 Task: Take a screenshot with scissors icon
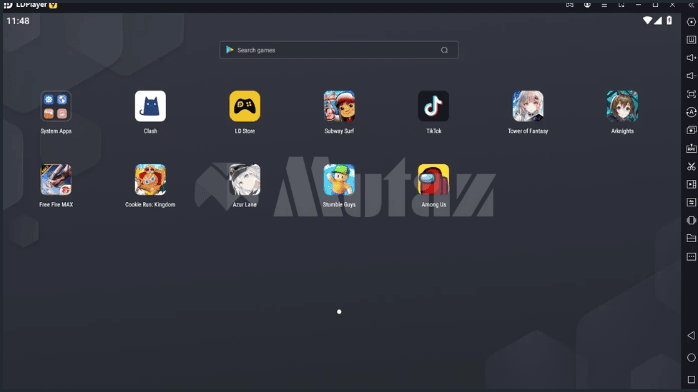click(691, 166)
